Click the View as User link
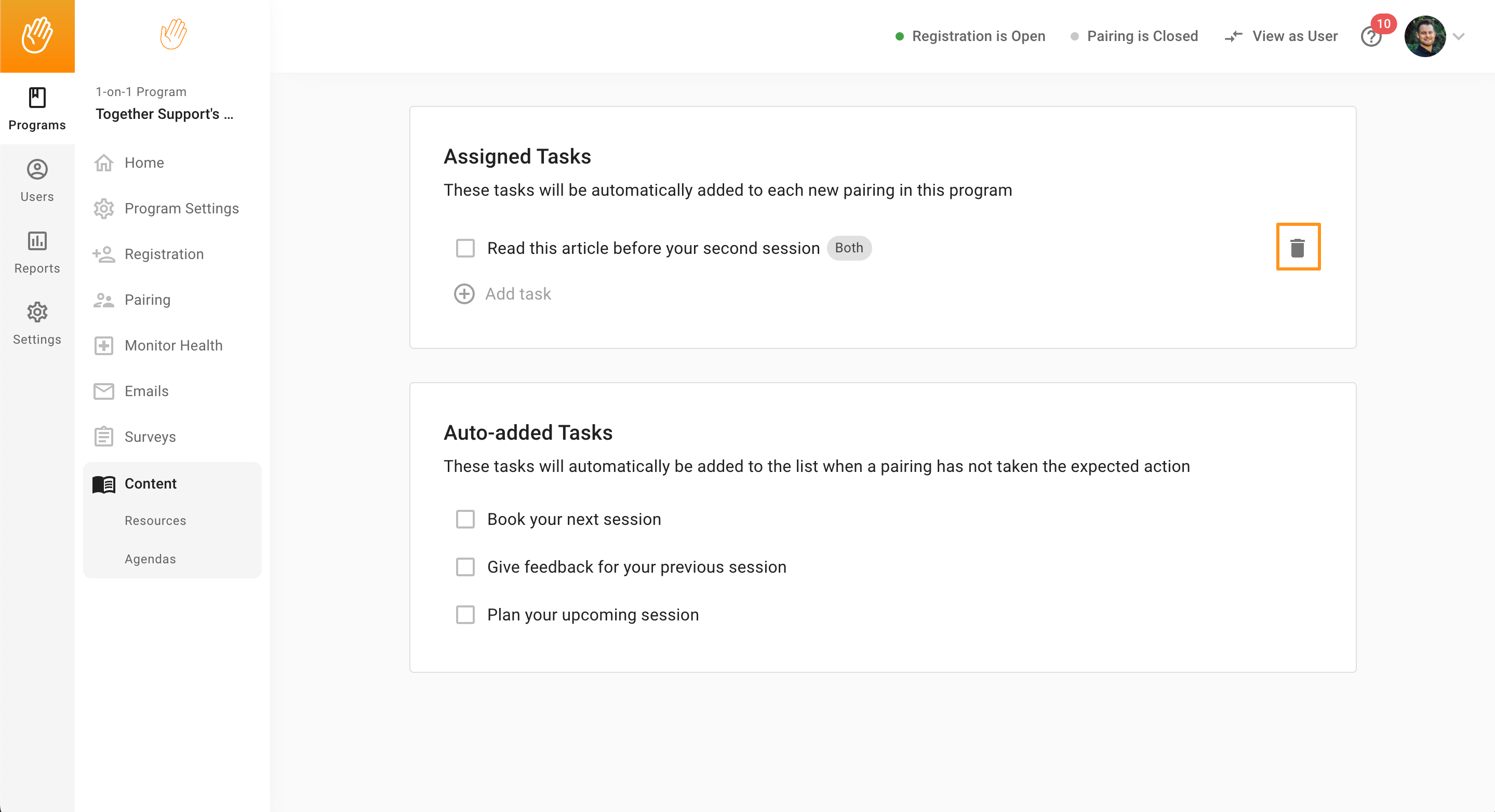Viewport: 1495px width, 812px height. (x=1295, y=36)
